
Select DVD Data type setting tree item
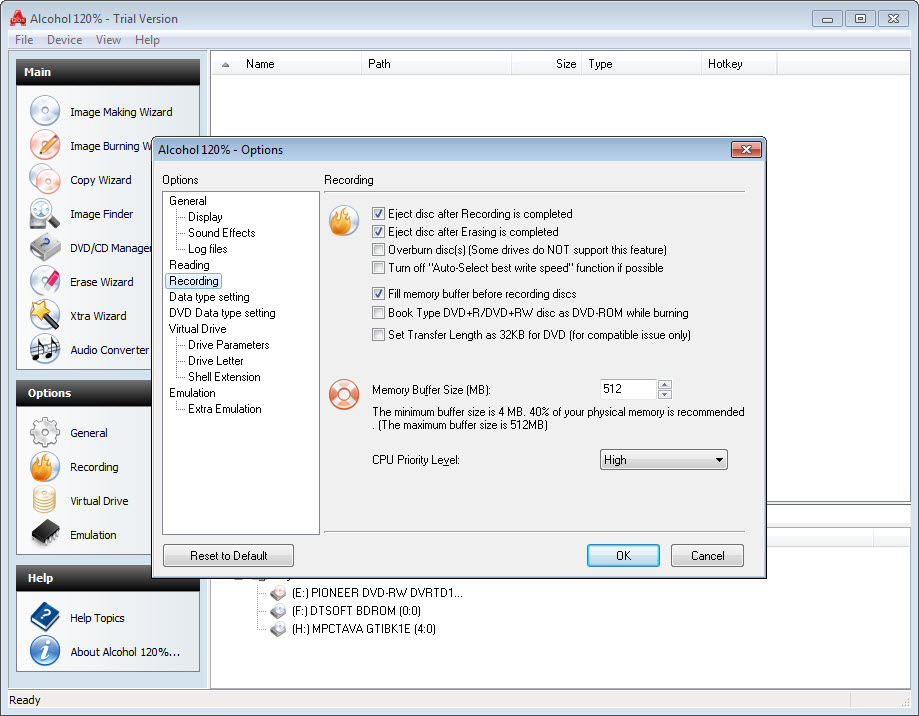click(222, 313)
